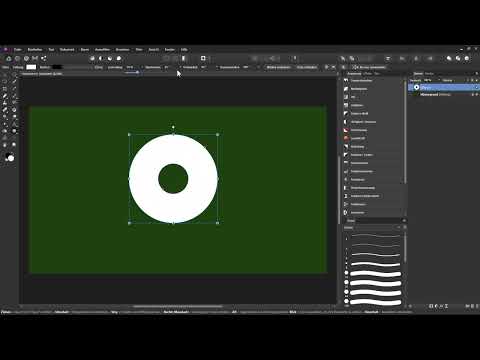Add a Tontrennung adjustment
Image resolution: width=480 pixels, height=360 pixels.
359,130
